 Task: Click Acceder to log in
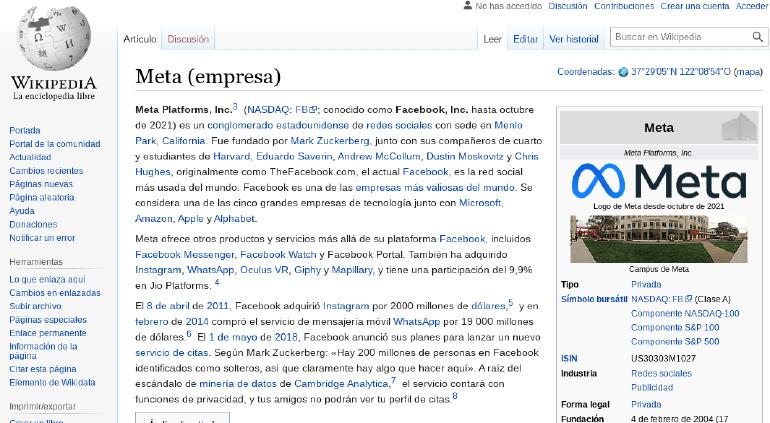pos(751,6)
